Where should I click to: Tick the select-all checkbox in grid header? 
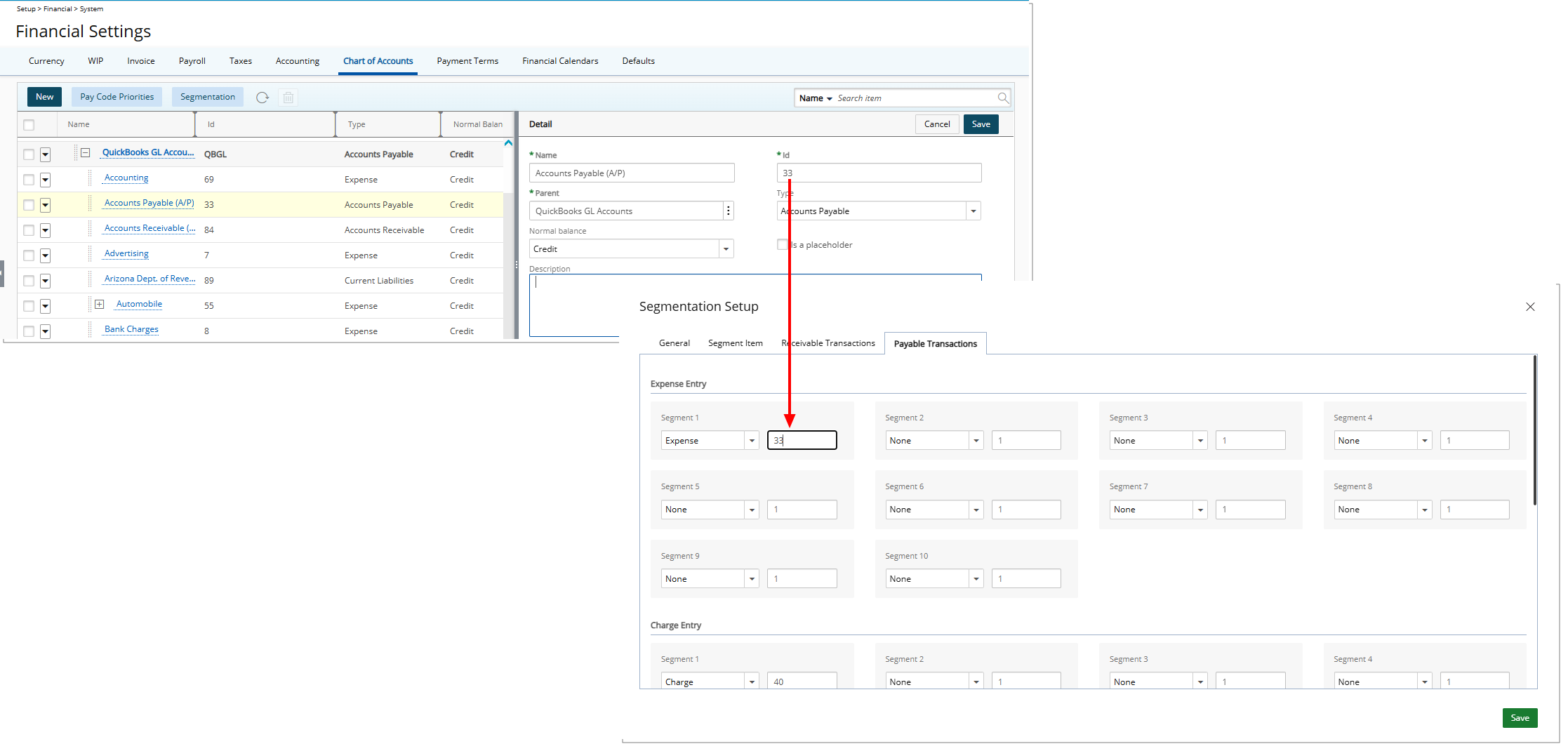pos(29,125)
